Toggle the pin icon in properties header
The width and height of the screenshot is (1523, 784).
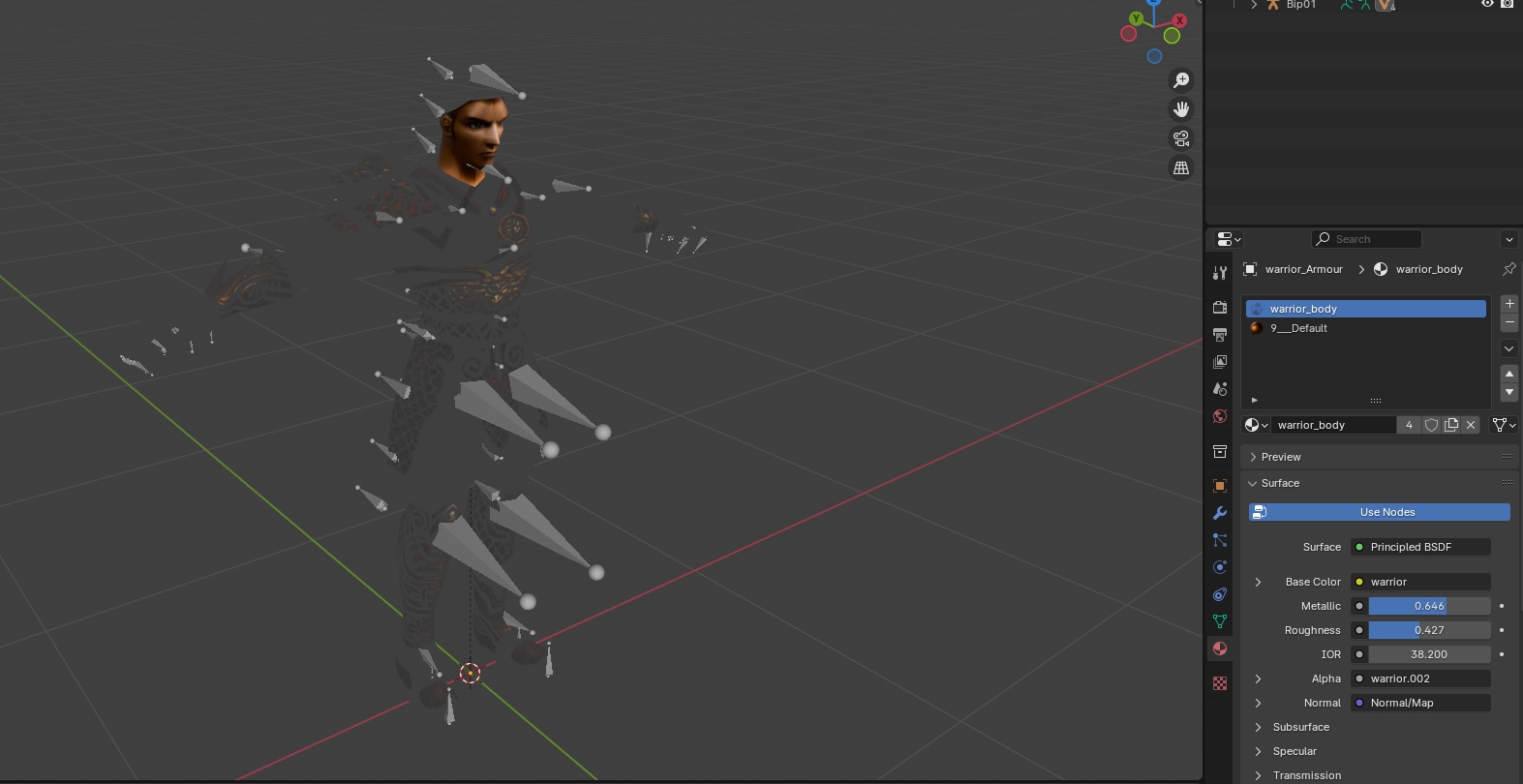point(1508,269)
